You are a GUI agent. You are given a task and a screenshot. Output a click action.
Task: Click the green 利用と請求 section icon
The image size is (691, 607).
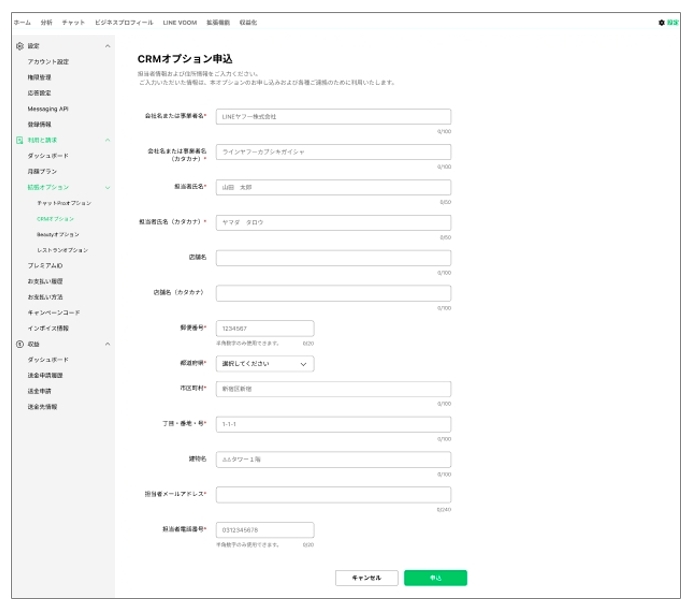[19, 140]
